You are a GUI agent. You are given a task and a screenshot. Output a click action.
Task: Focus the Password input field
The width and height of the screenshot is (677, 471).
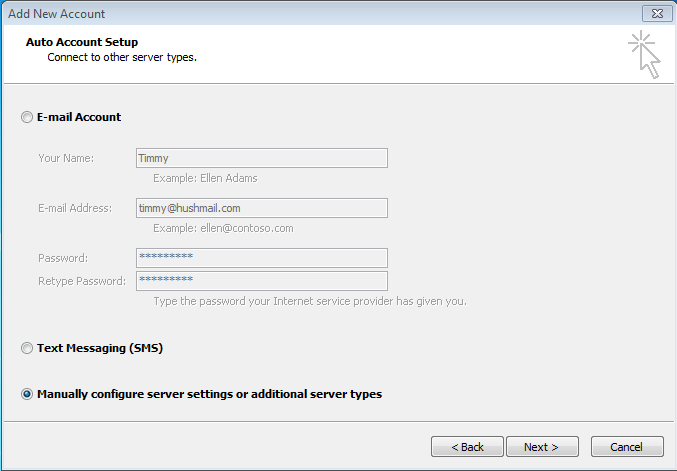pos(262,258)
